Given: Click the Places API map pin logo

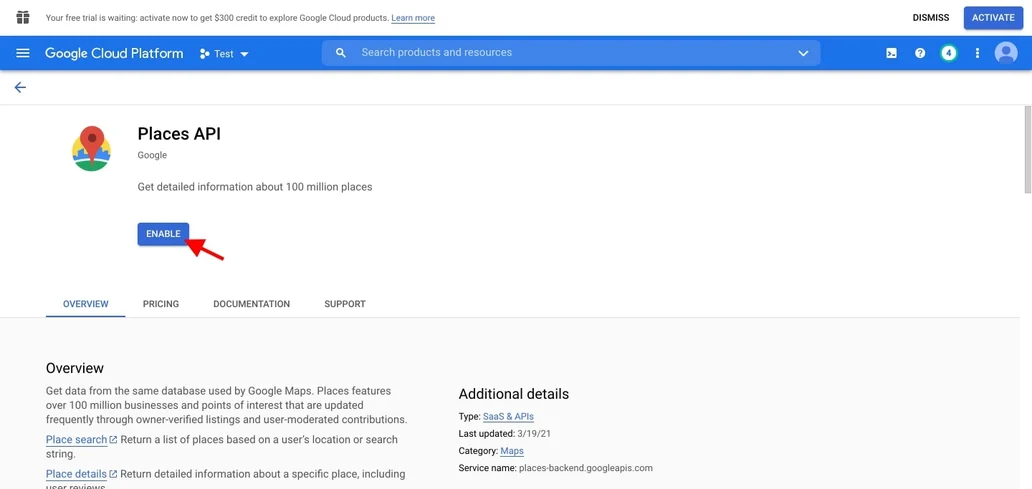Looking at the screenshot, I should [91, 149].
